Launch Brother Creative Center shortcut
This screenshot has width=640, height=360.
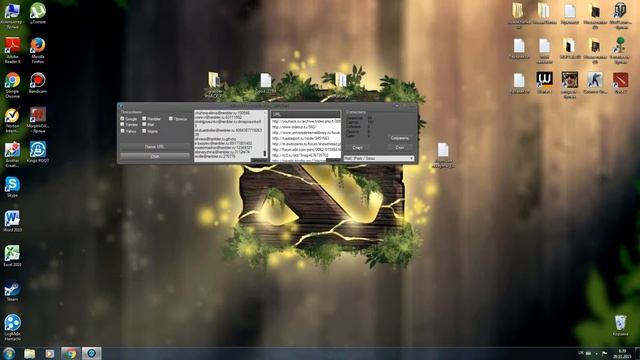[x=12, y=154]
